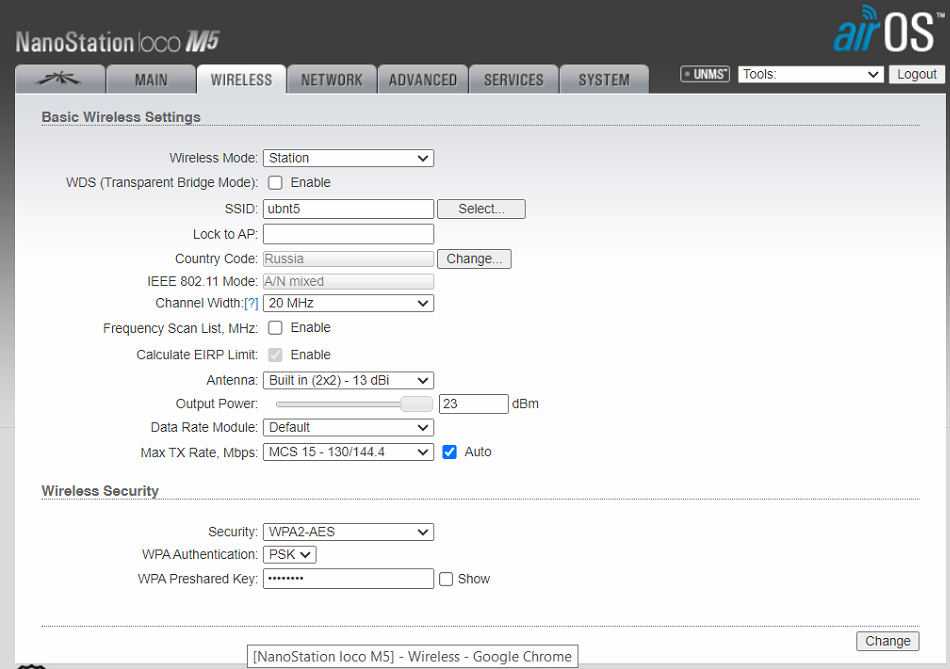Click the Wireless Security heading
950x669 pixels.
click(x=100, y=491)
